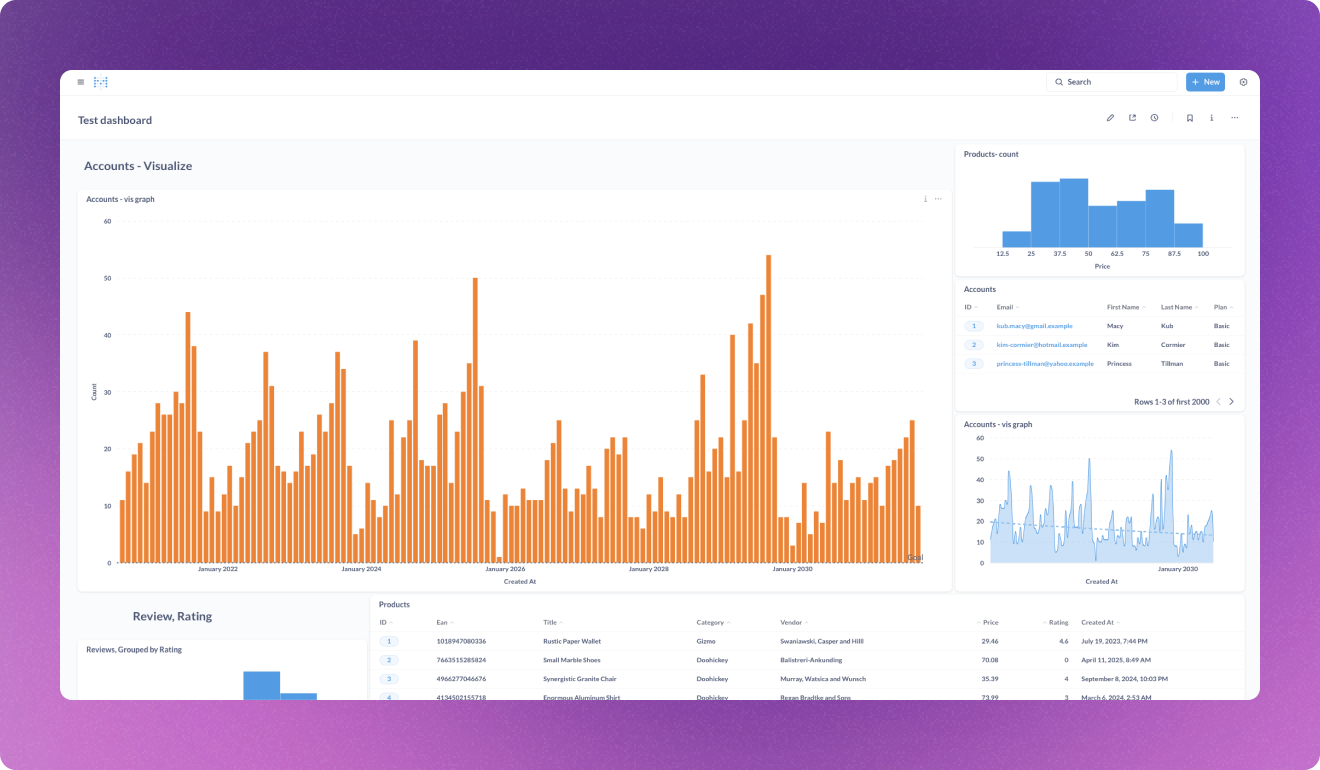Sort Accounts table by Email column
This screenshot has width=1320, height=770.
[1008, 307]
